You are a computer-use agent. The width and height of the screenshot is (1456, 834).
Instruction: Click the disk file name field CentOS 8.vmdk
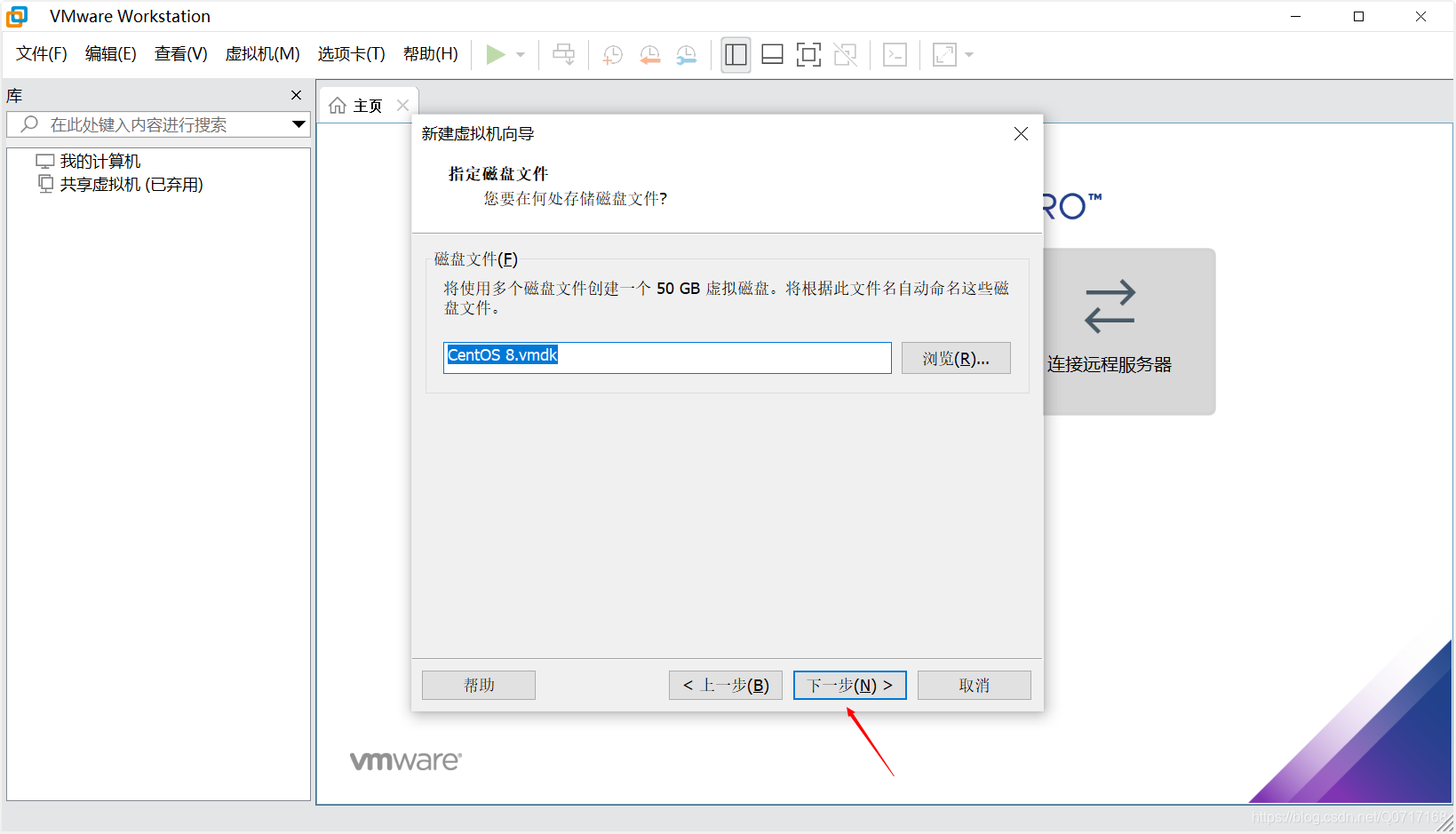tap(667, 357)
